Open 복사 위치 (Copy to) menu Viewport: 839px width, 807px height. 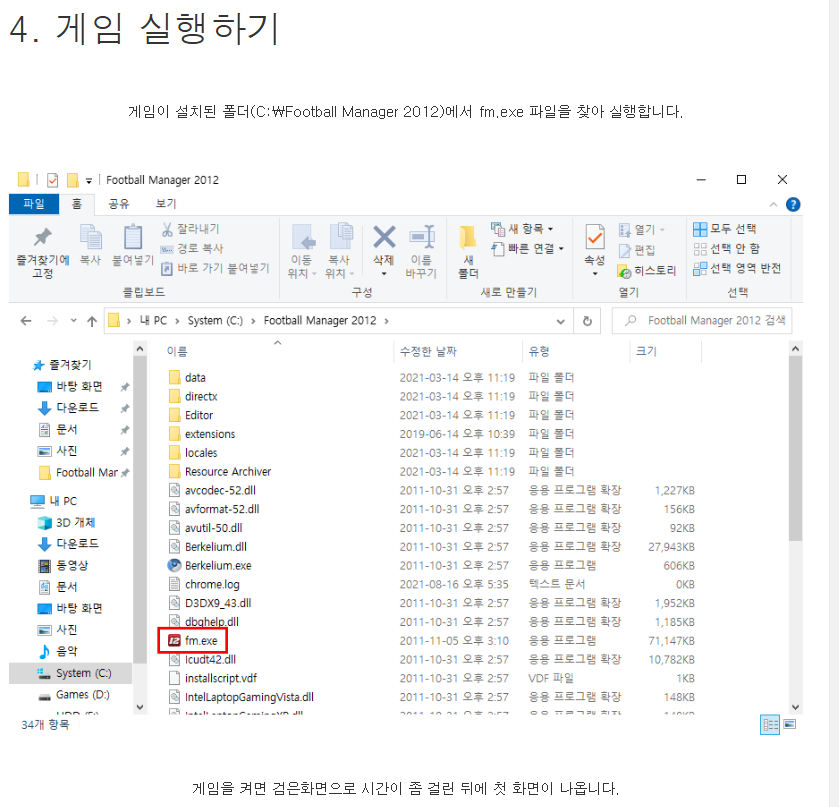(339, 252)
